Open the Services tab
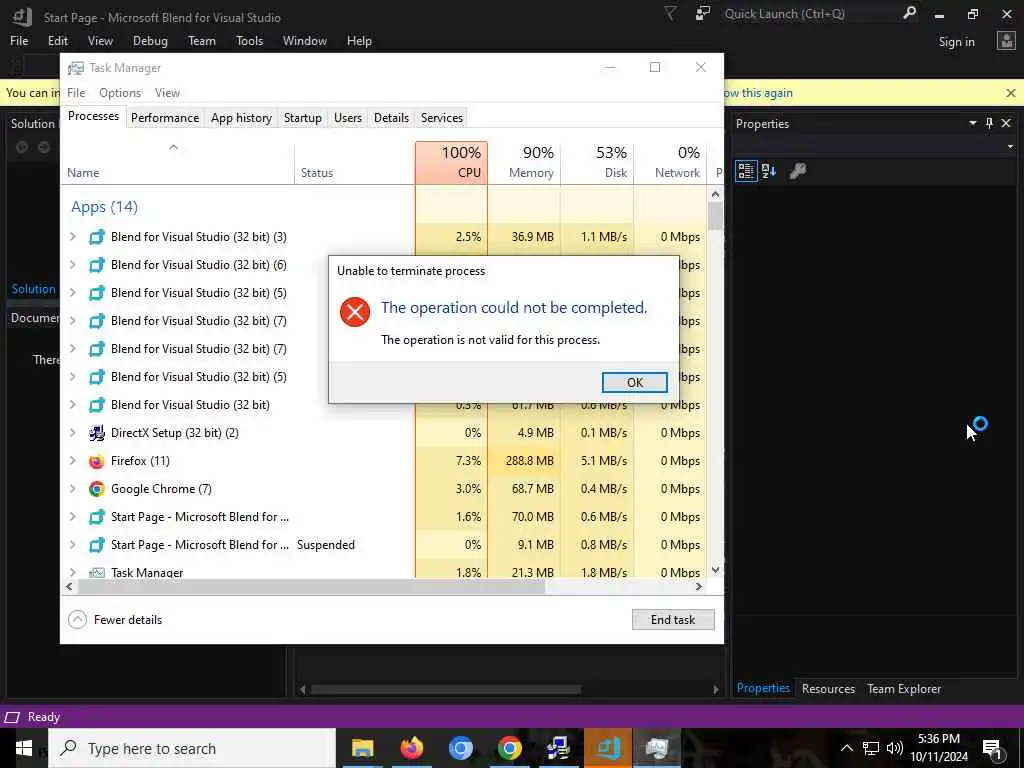 (441, 118)
